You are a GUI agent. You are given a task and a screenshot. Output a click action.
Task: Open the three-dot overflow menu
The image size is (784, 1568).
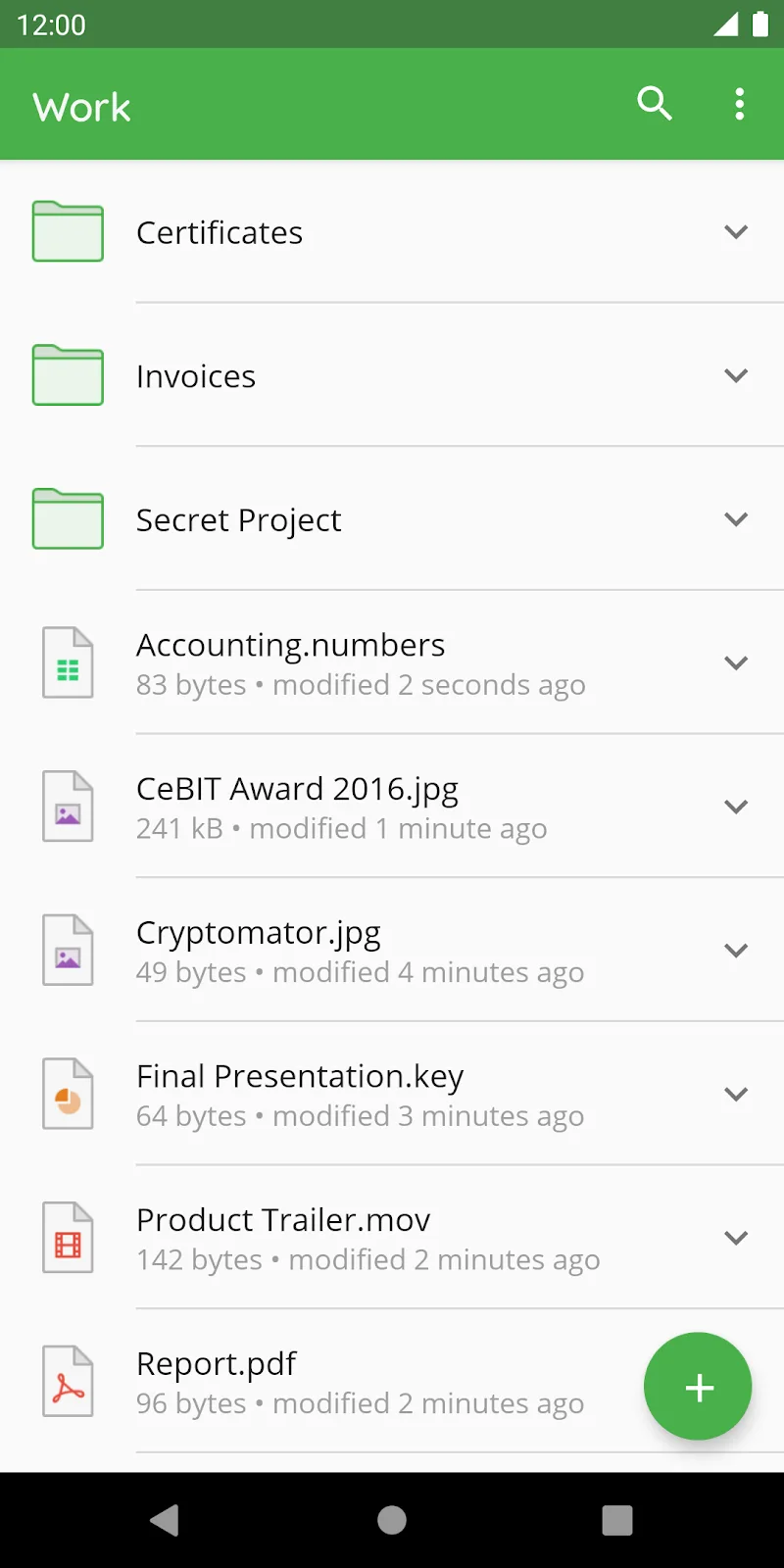pyautogui.click(x=740, y=104)
